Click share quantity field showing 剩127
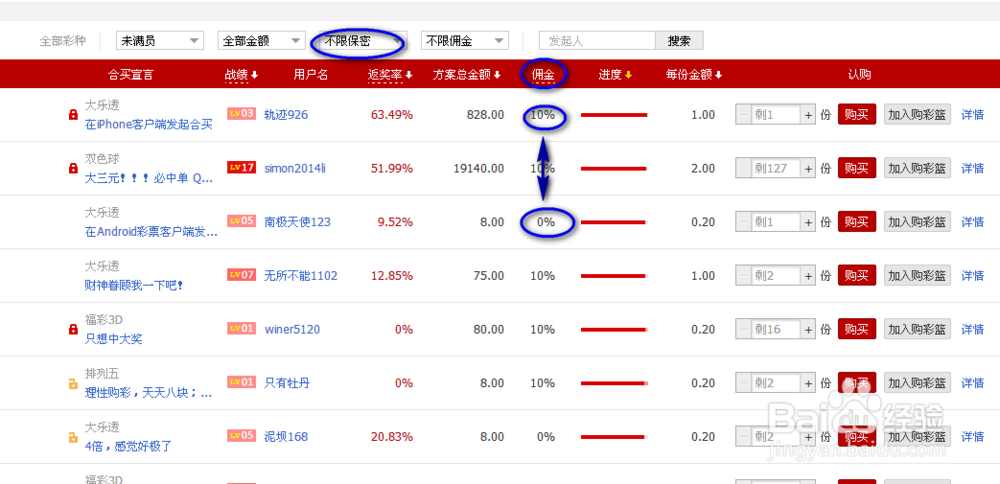1000x484 pixels. (x=776, y=168)
